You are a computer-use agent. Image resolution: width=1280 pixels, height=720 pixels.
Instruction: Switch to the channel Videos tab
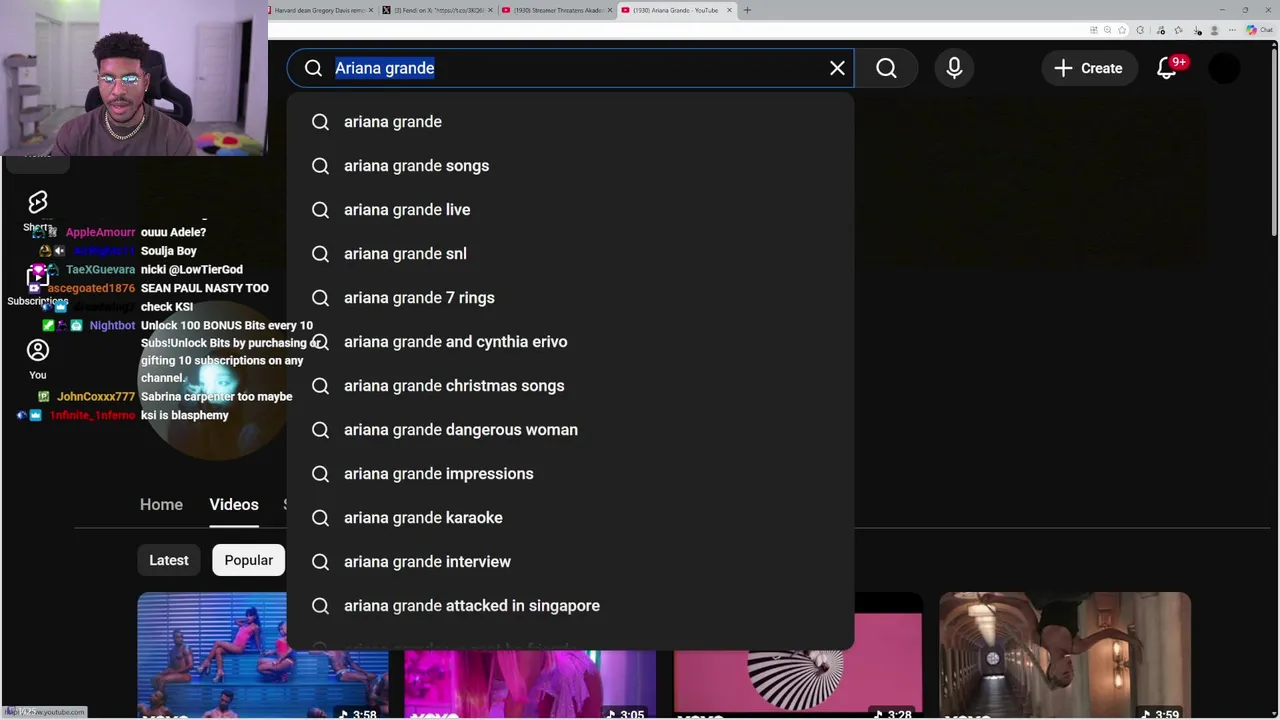tap(234, 505)
